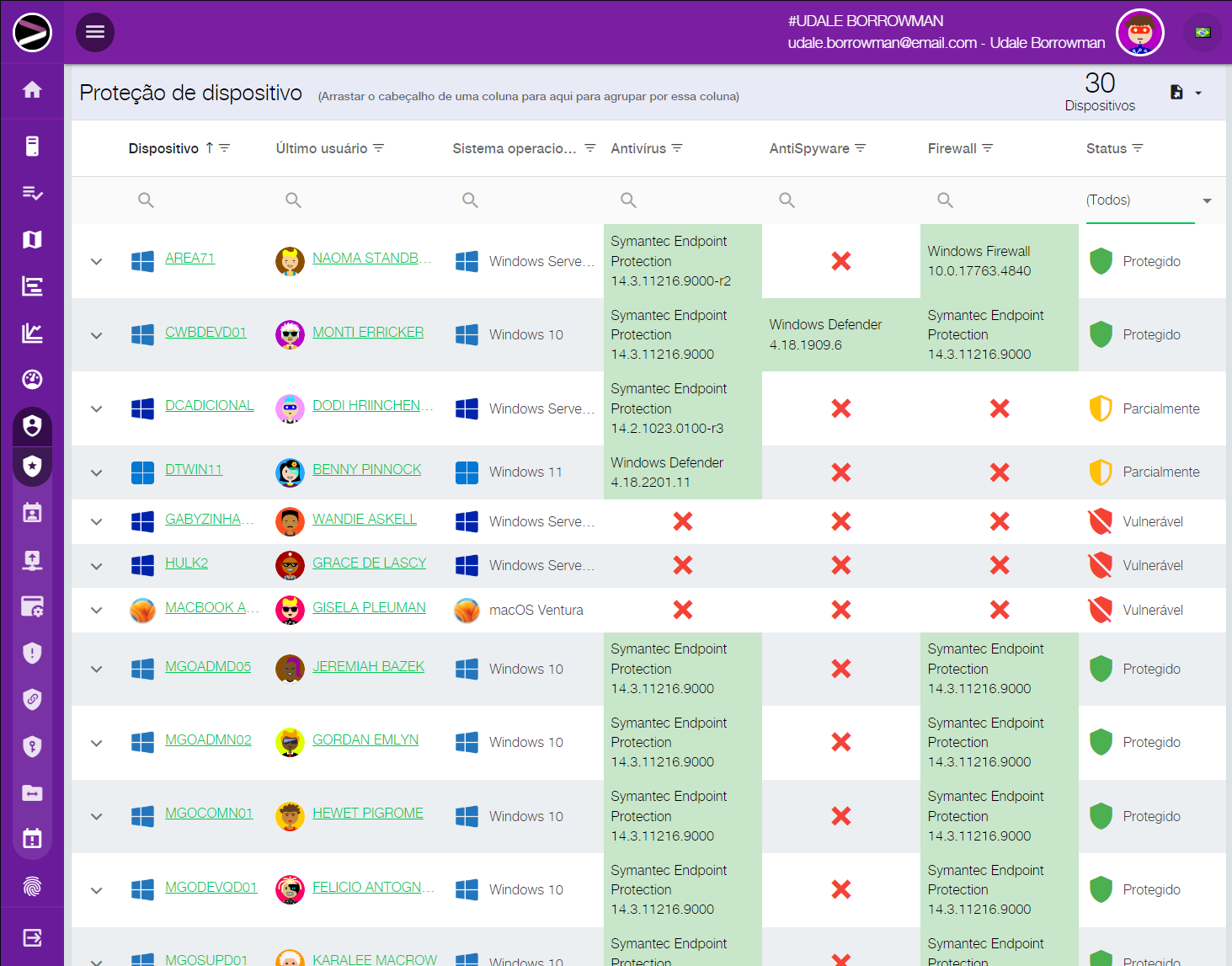Viewport: 1232px width, 966px height.
Task: Click the user profile avatar
Action: click(x=1139, y=32)
